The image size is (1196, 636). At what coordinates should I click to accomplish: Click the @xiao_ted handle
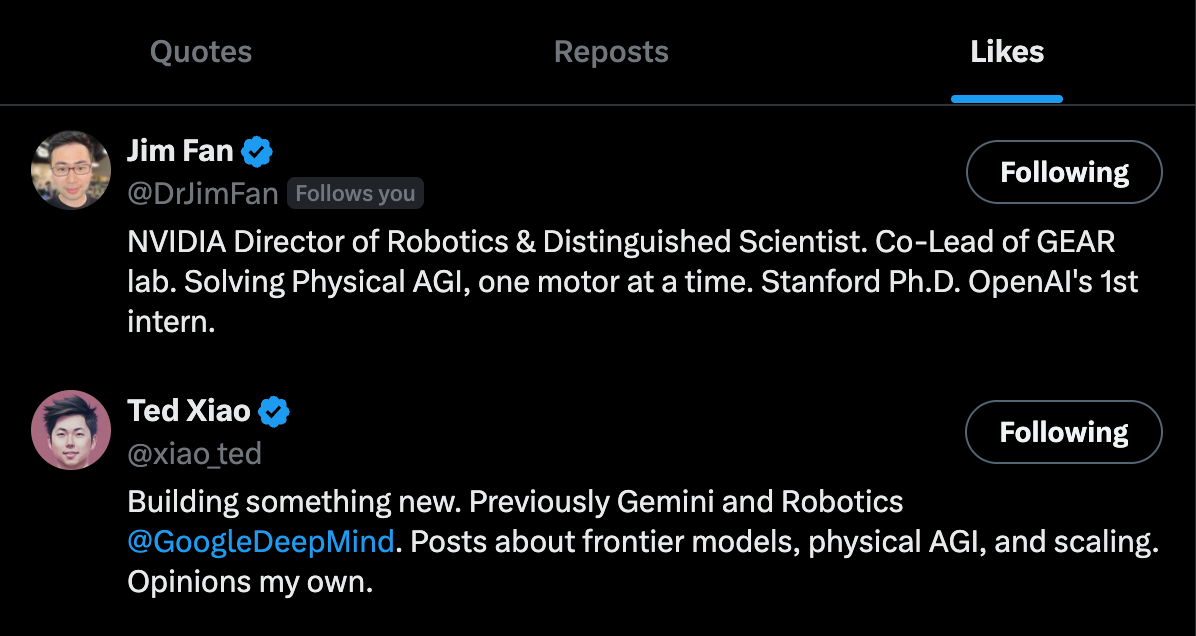(194, 454)
